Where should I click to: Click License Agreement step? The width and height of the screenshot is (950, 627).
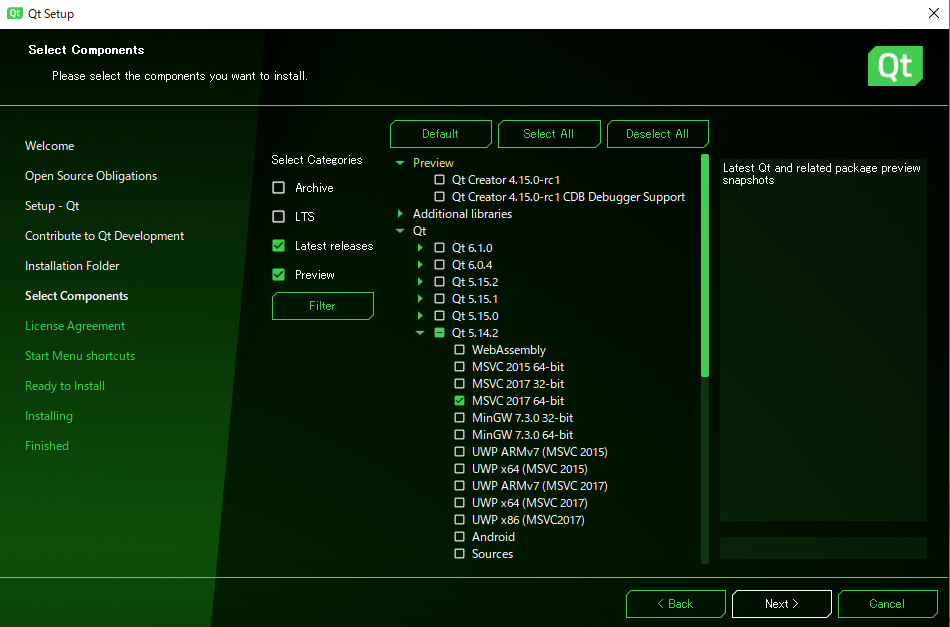[75, 326]
